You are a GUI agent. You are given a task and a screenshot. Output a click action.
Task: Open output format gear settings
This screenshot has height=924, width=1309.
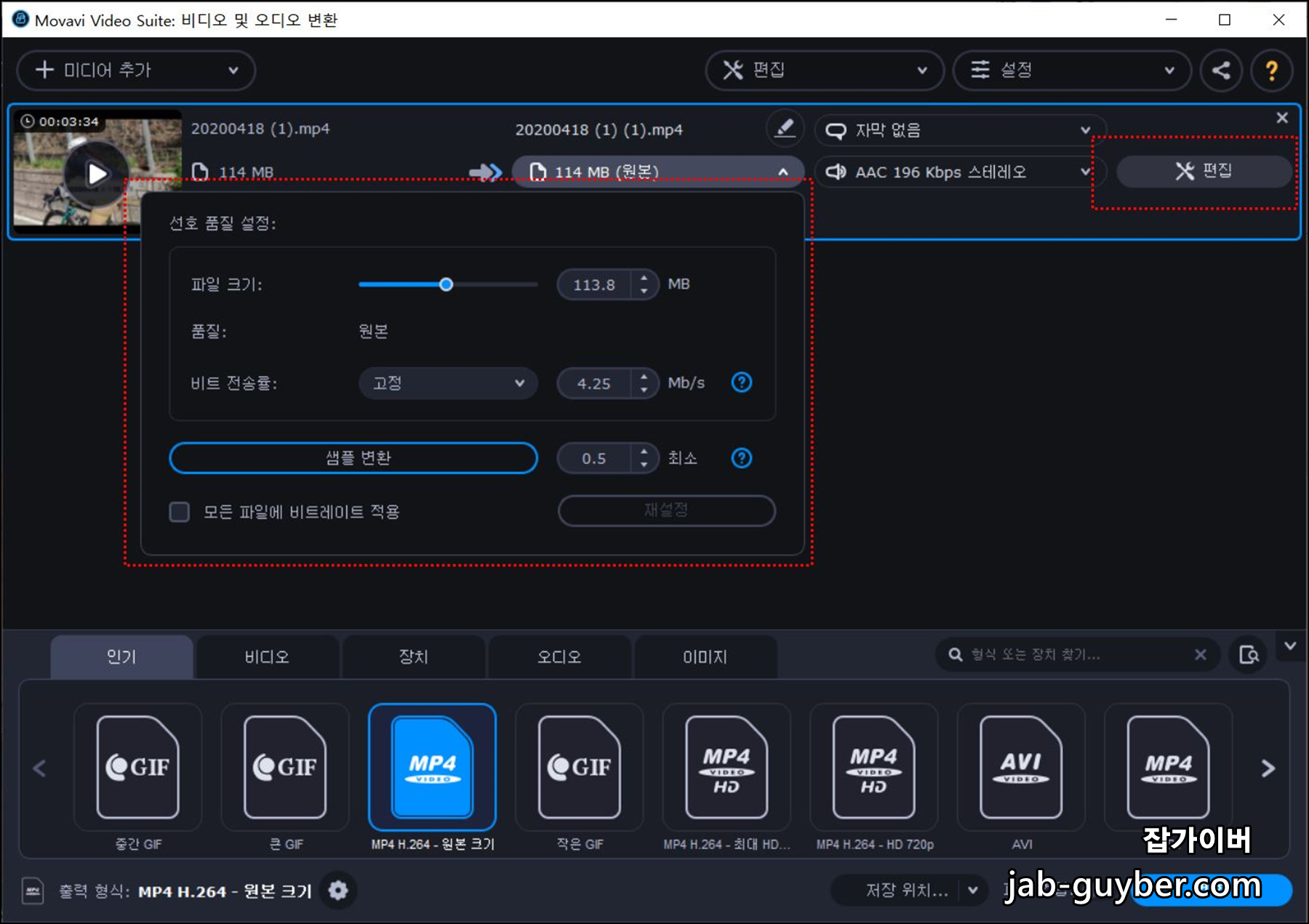[x=338, y=891]
